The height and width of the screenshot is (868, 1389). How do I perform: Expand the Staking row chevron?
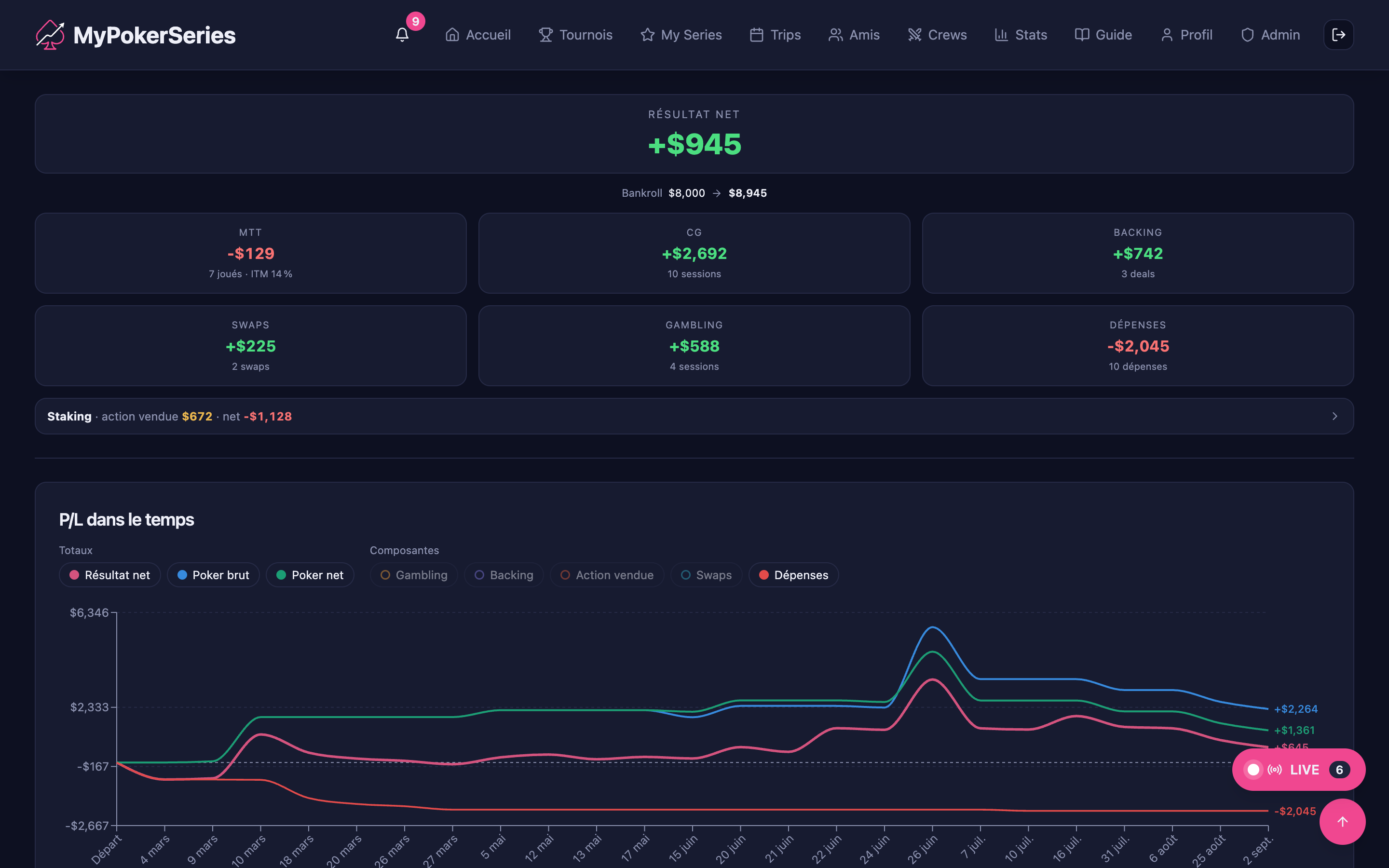tap(1335, 416)
